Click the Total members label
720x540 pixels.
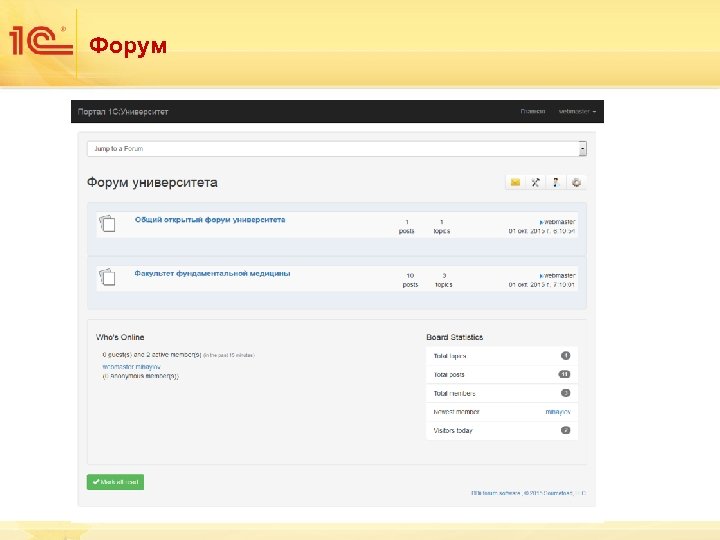point(454,394)
